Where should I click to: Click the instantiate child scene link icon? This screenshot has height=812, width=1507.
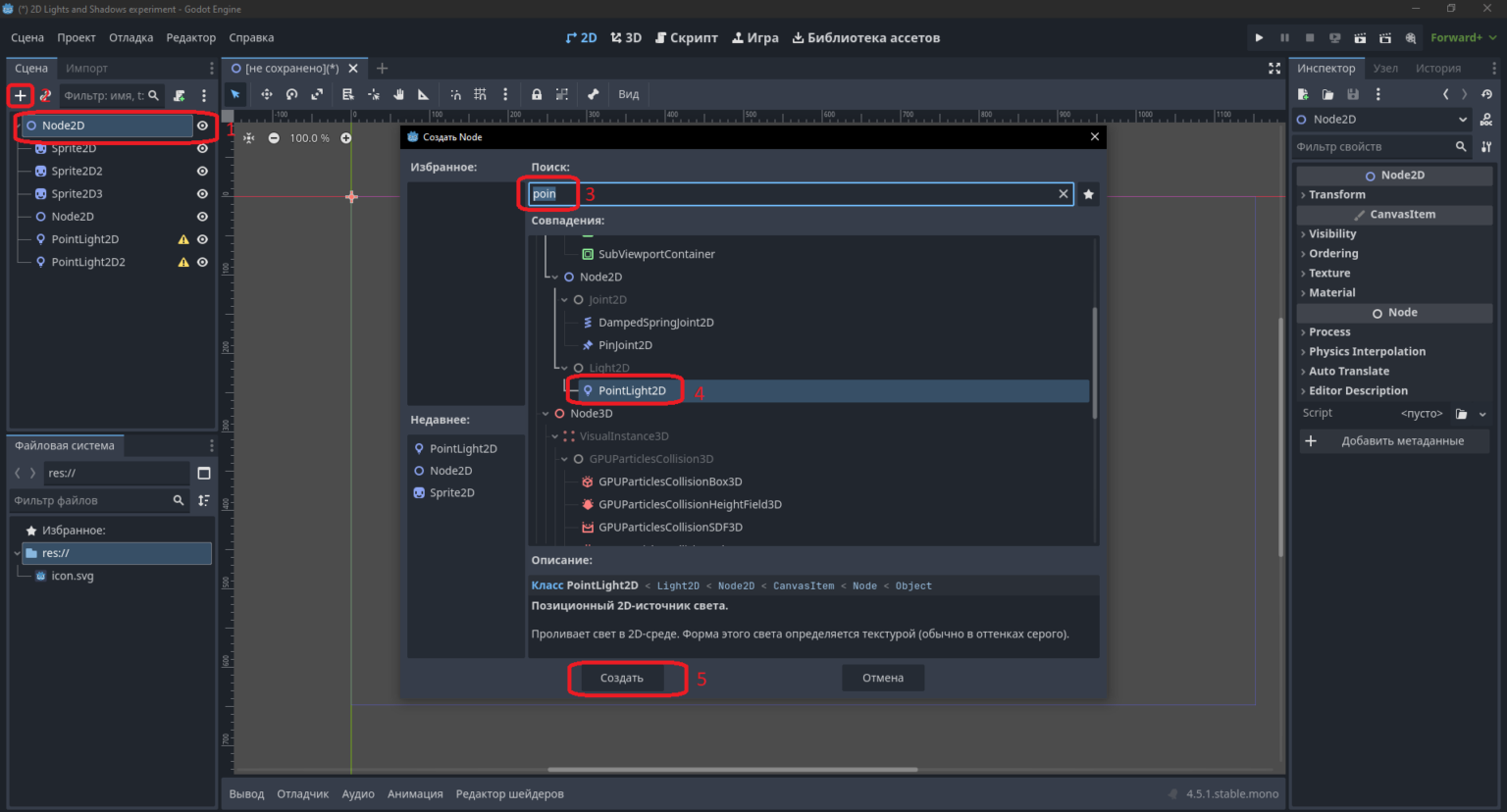45,95
